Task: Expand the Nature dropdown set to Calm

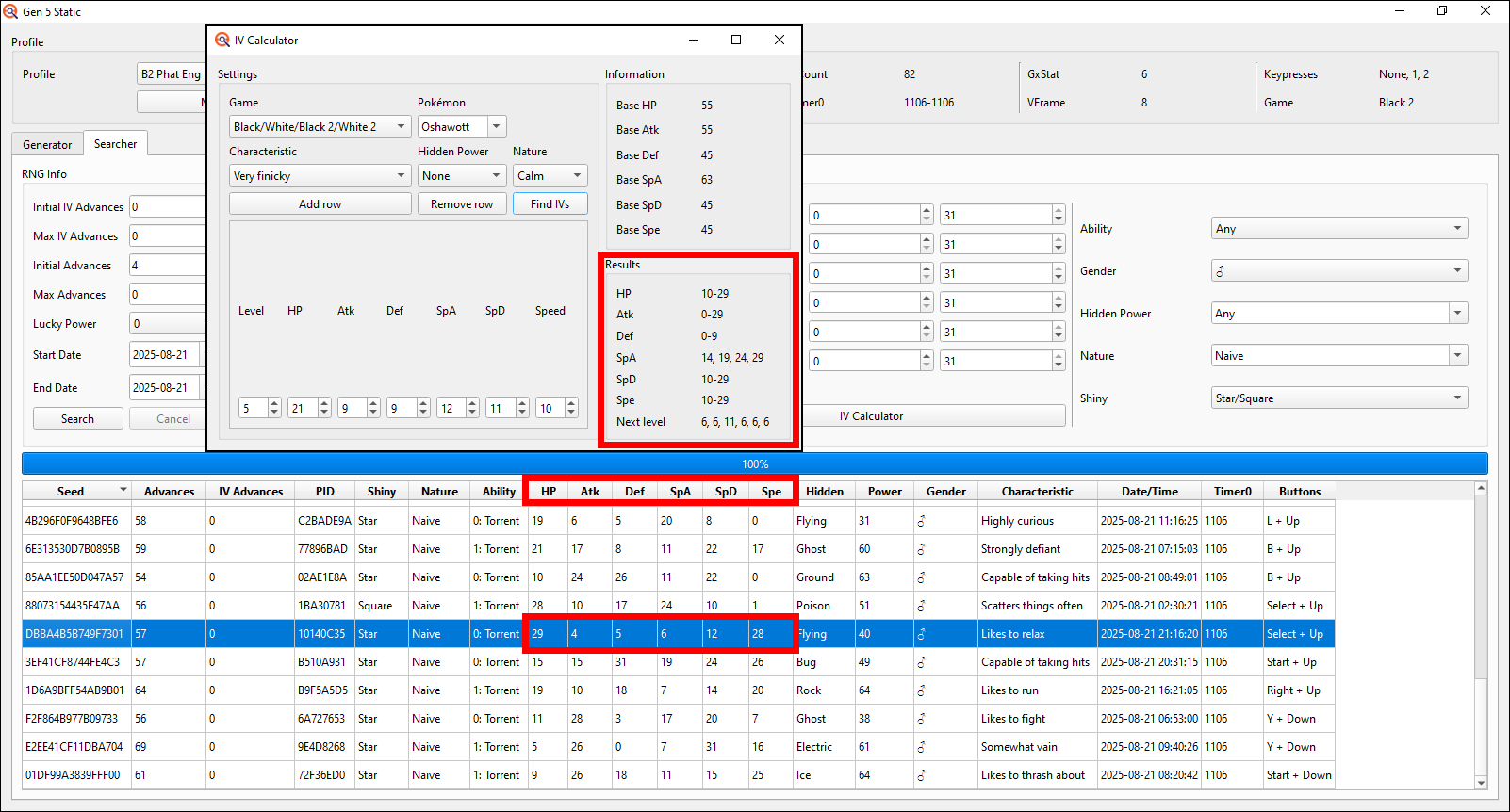Action: coord(550,175)
